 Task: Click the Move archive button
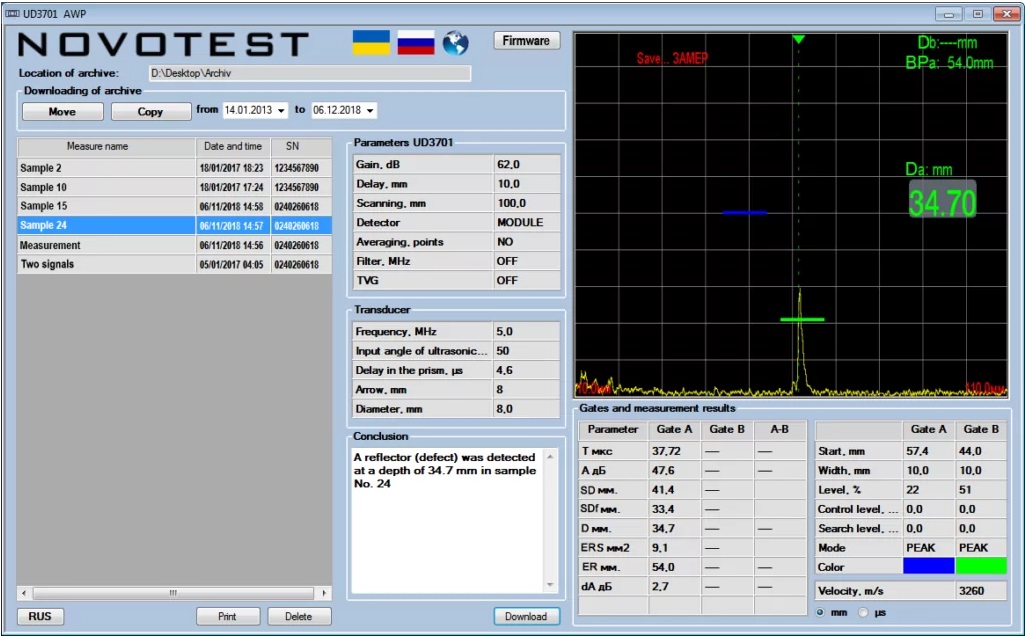[62, 112]
